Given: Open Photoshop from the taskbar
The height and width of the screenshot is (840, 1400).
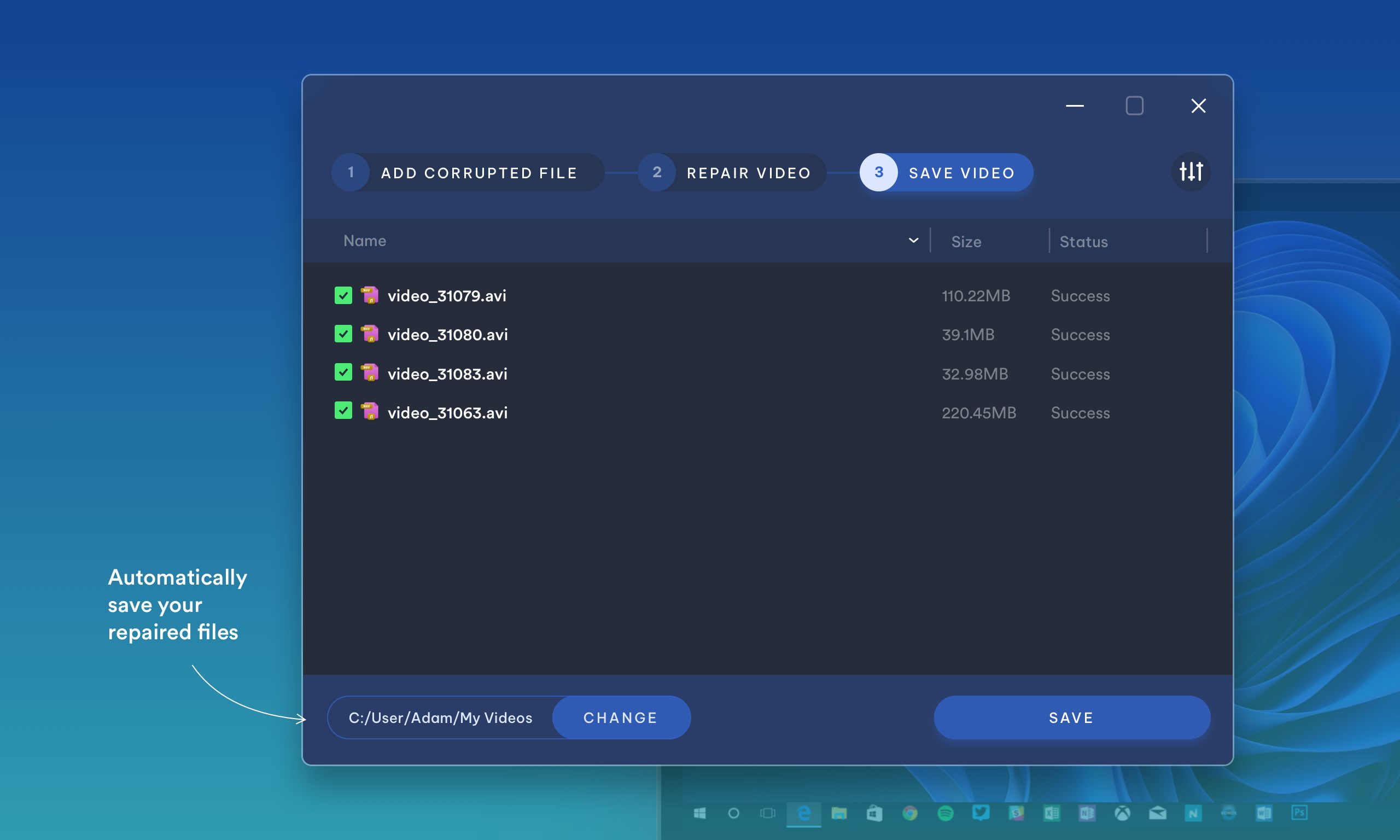Looking at the screenshot, I should (x=1299, y=813).
